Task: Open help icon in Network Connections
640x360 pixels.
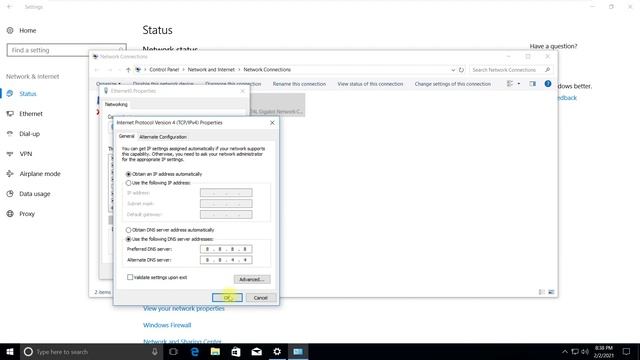Action: (548, 84)
